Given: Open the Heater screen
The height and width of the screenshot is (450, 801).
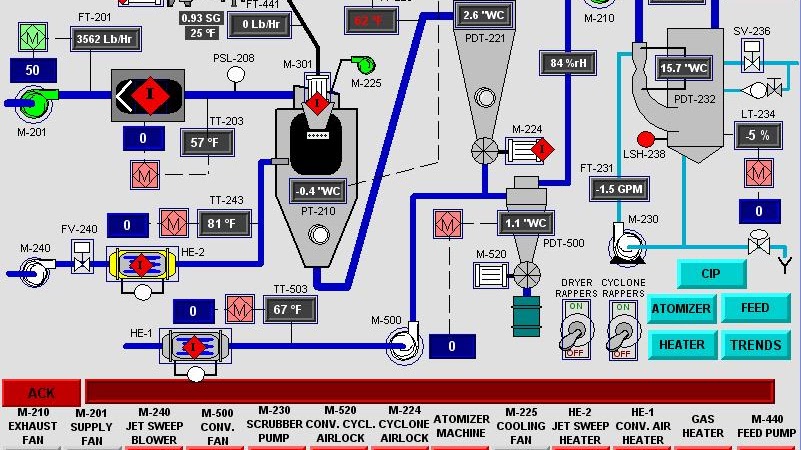Looking at the screenshot, I should [x=681, y=345].
